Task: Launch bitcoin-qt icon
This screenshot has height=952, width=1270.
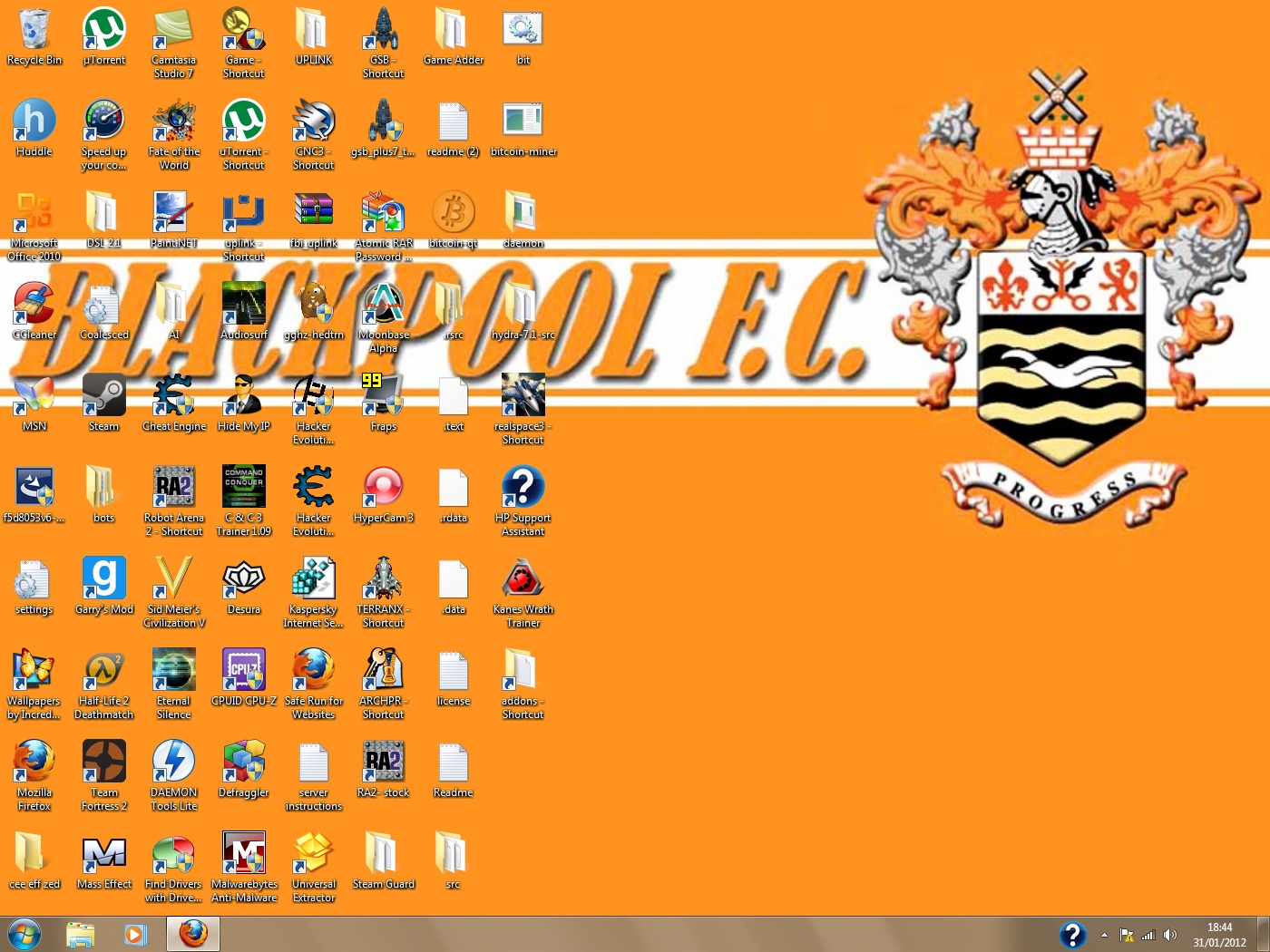Action: 454,220
